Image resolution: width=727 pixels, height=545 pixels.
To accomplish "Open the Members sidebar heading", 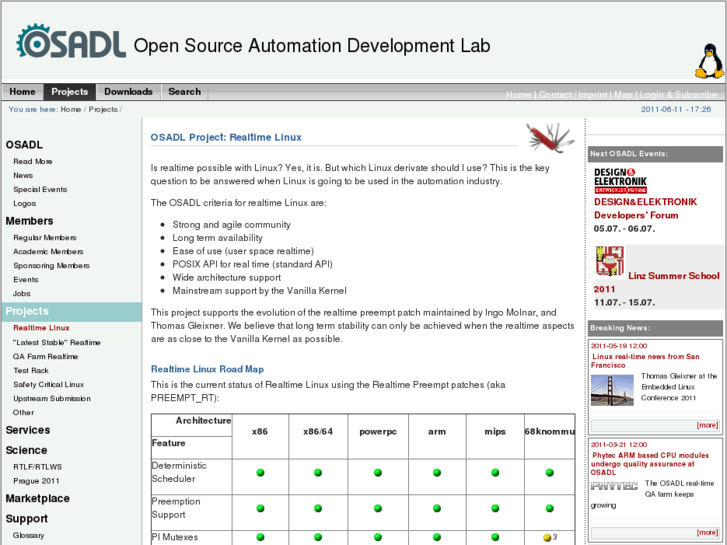I will 29,221.
